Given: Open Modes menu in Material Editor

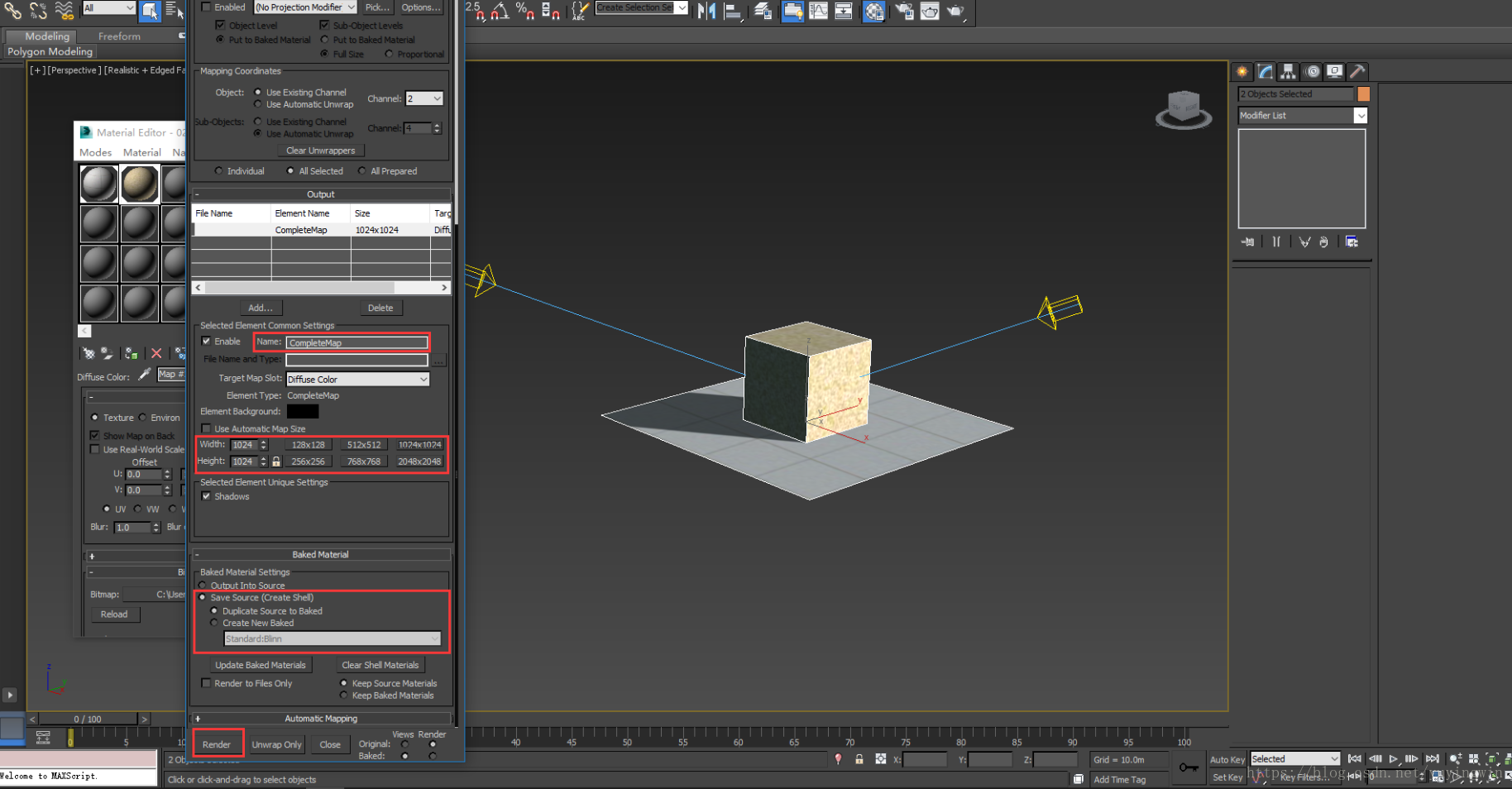Looking at the screenshot, I should coord(95,152).
